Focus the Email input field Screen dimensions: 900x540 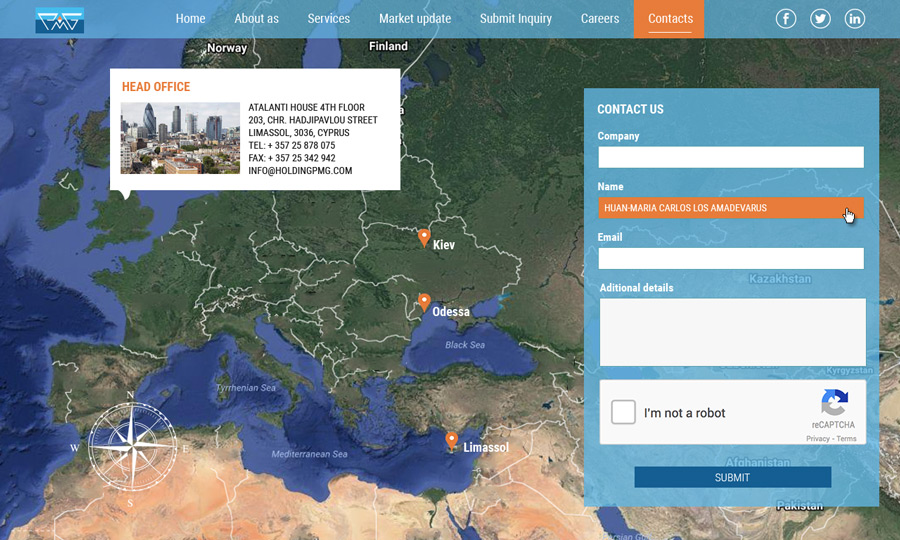(730, 259)
